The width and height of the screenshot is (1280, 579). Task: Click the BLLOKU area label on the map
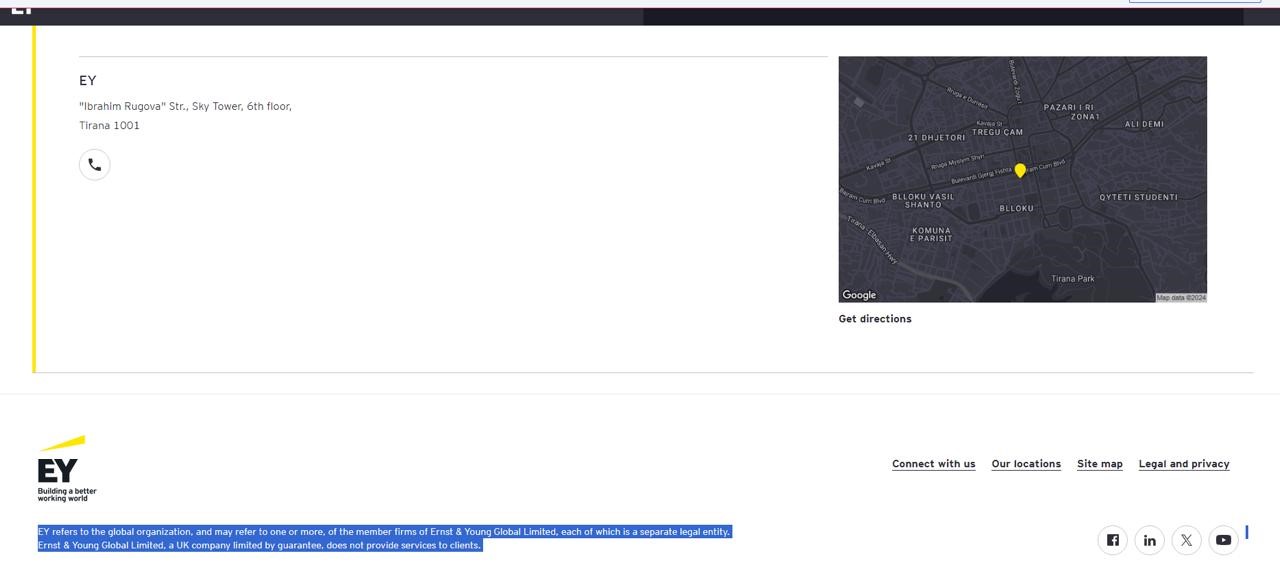1016,209
